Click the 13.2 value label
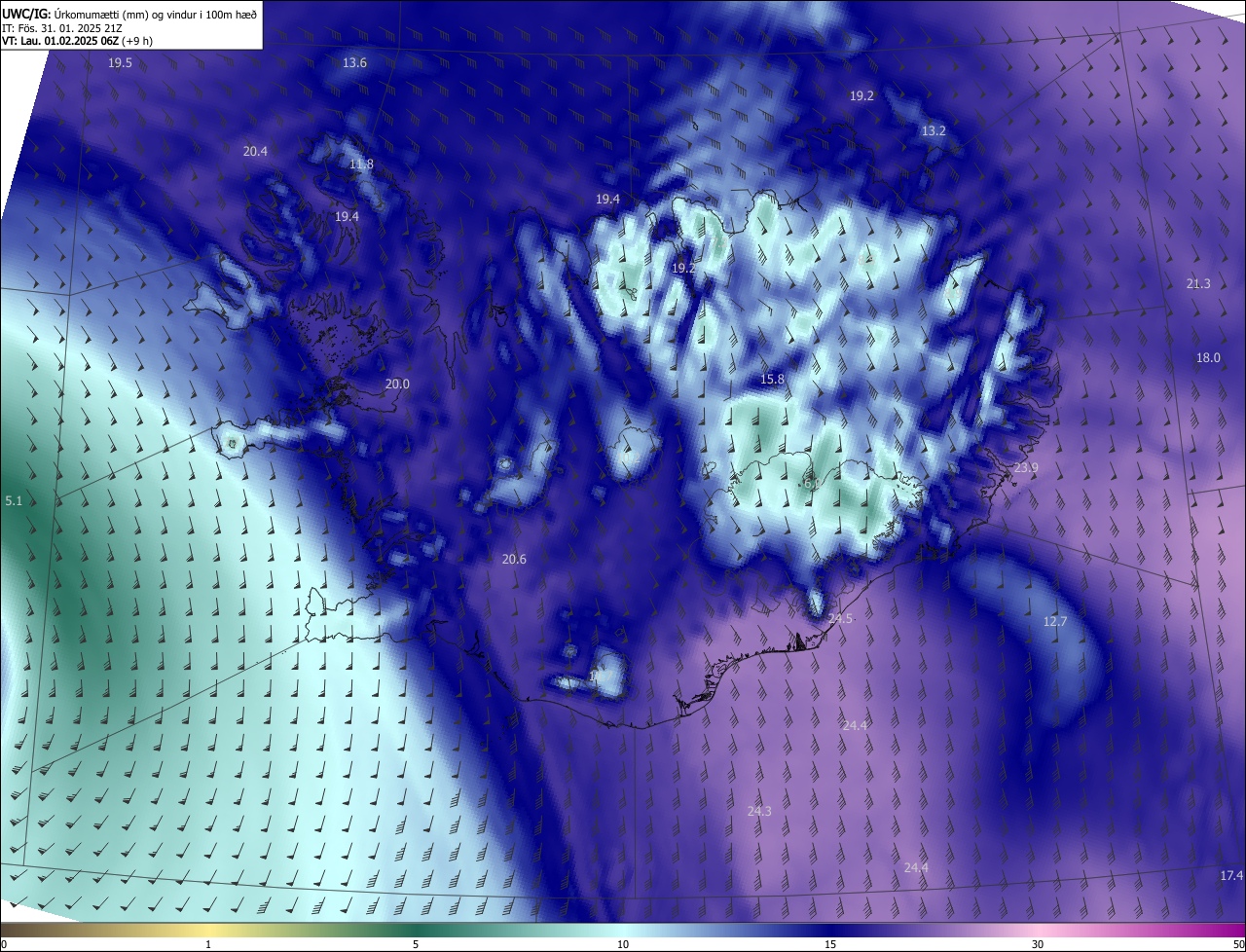 coord(934,130)
